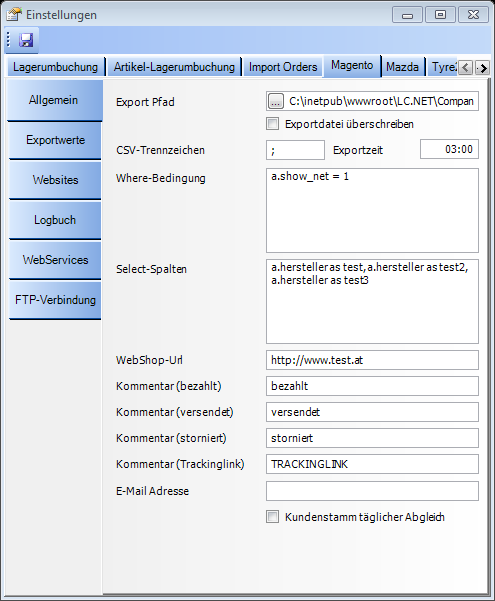495x601 pixels.
Task: Switch to the Lagerumbuchung tab
Action: point(56,67)
